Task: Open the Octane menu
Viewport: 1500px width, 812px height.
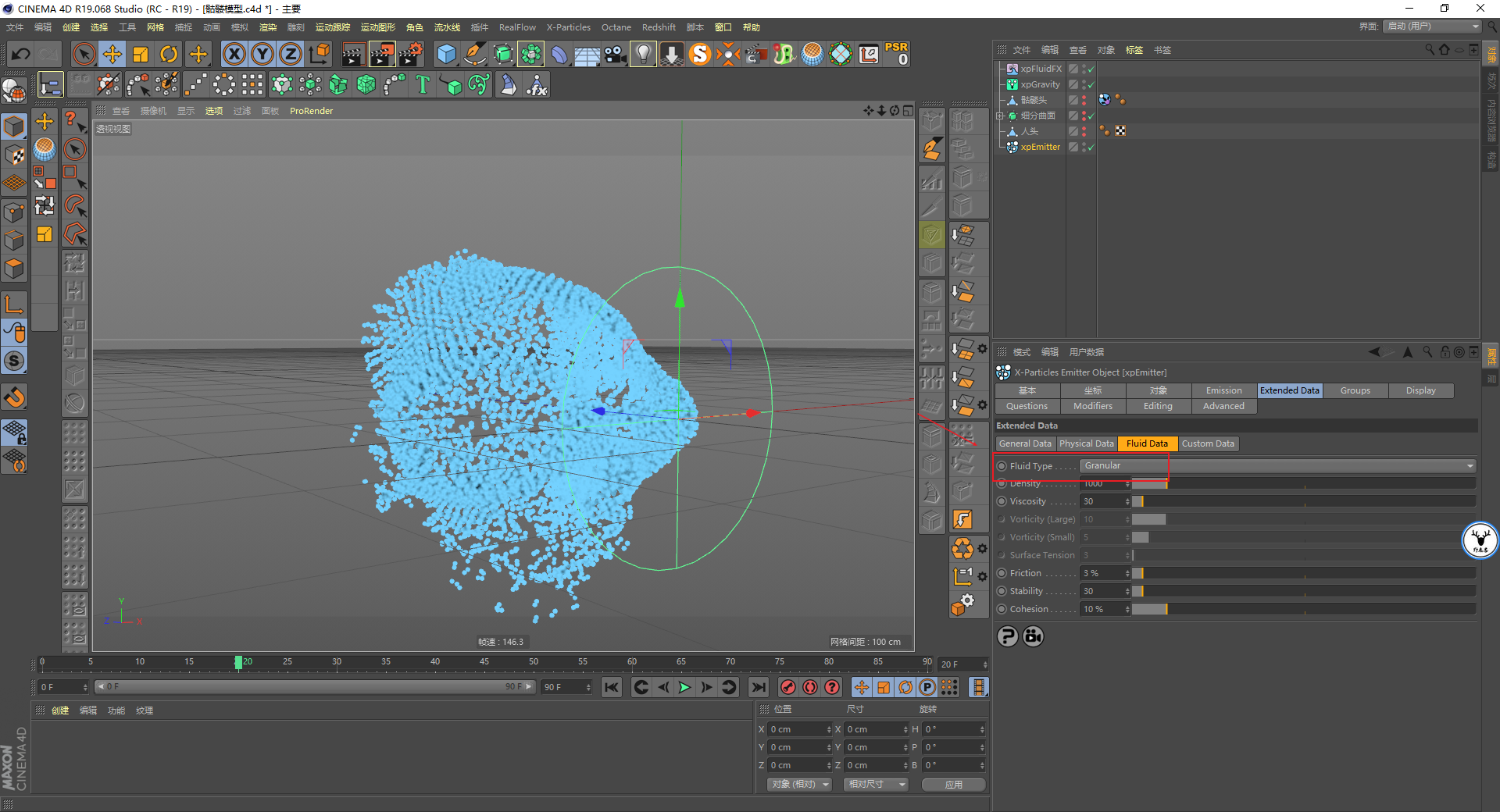Action: 616,27
